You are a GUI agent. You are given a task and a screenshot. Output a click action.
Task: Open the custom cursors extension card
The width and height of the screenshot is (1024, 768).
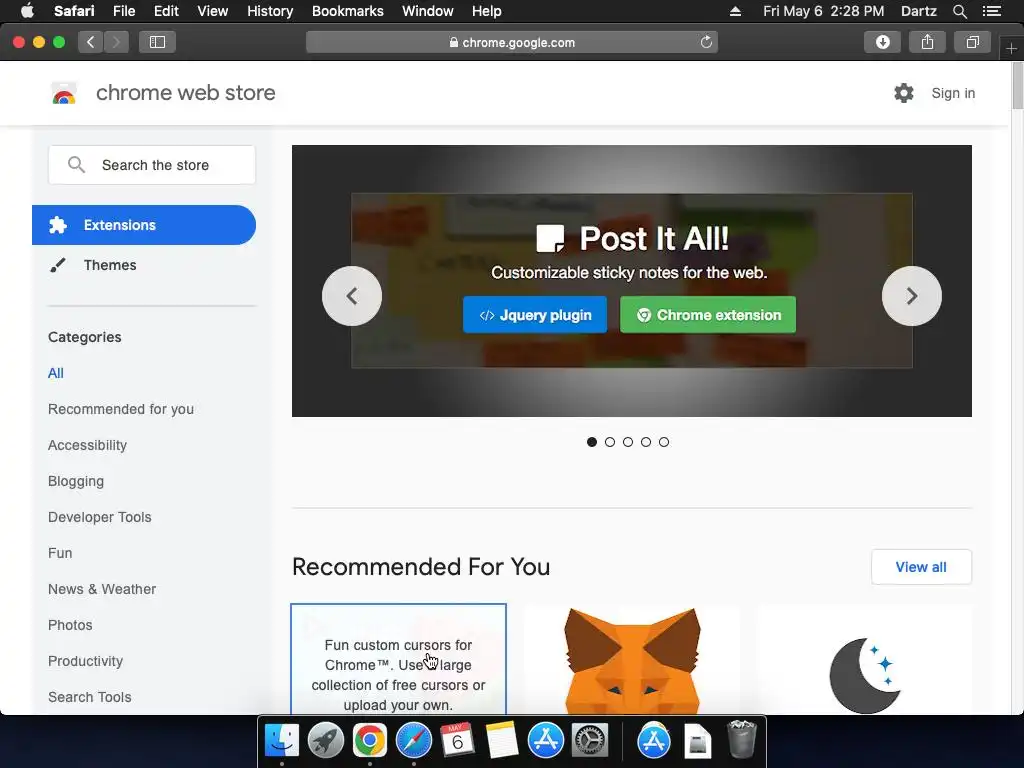398,659
